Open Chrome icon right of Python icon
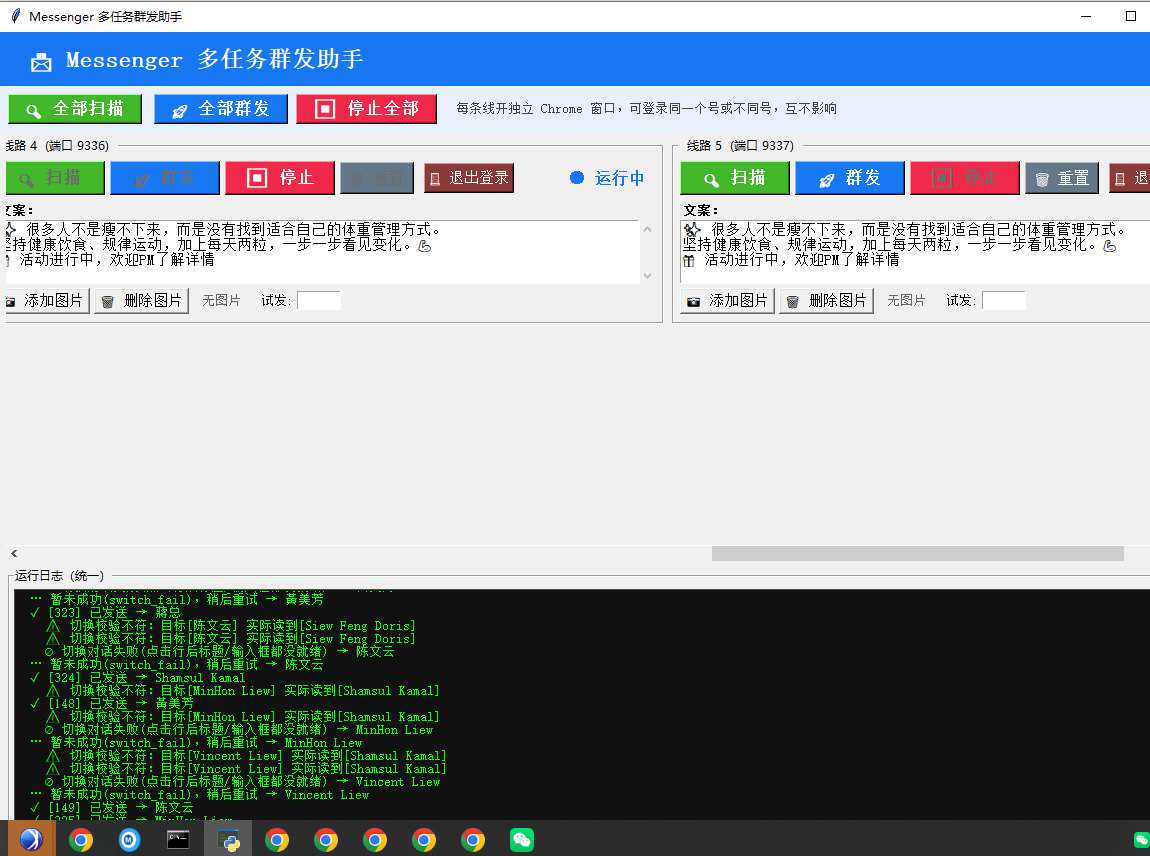Image resolution: width=1150 pixels, height=856 pixels. tap(276, 840)
